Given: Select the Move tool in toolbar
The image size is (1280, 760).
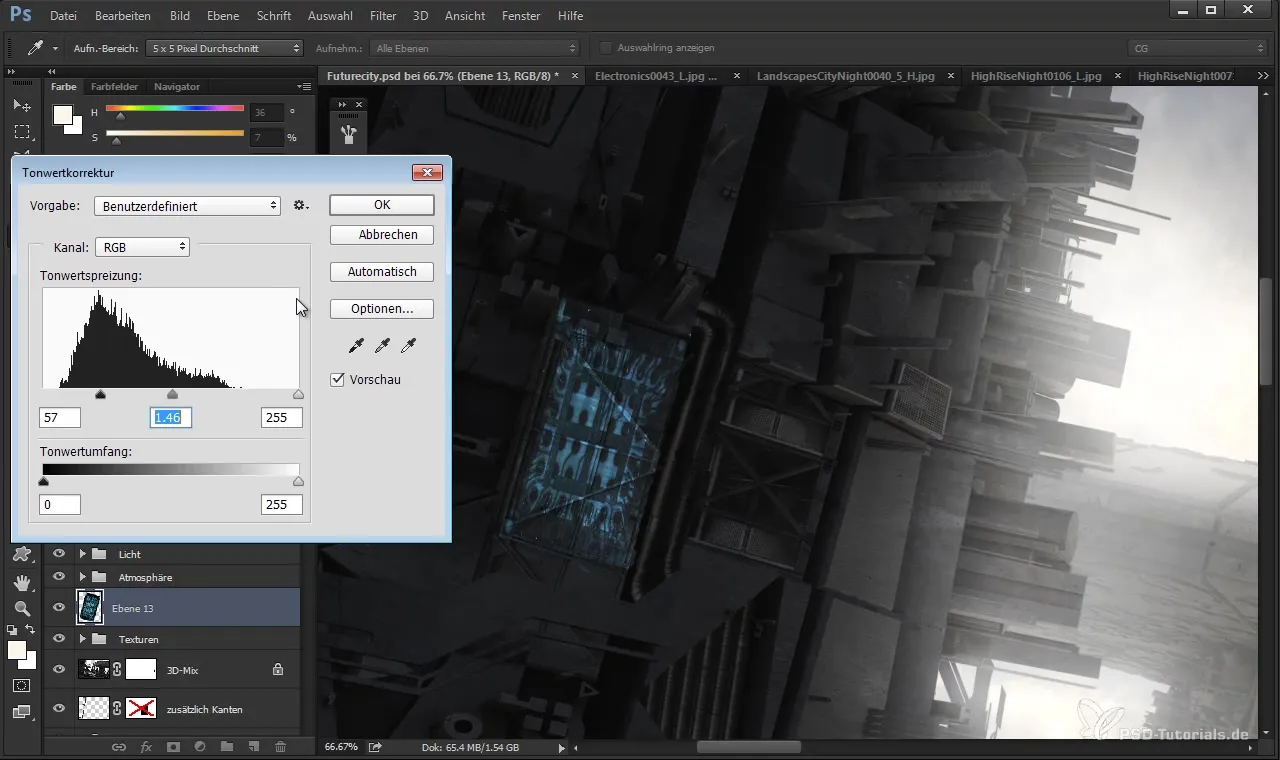Looking at the screenshot, I should tap(21, 105).
